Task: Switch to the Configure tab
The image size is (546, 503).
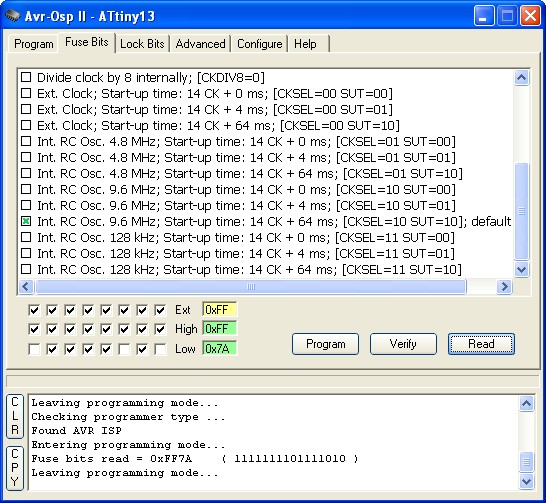Action: click(259, 44)
